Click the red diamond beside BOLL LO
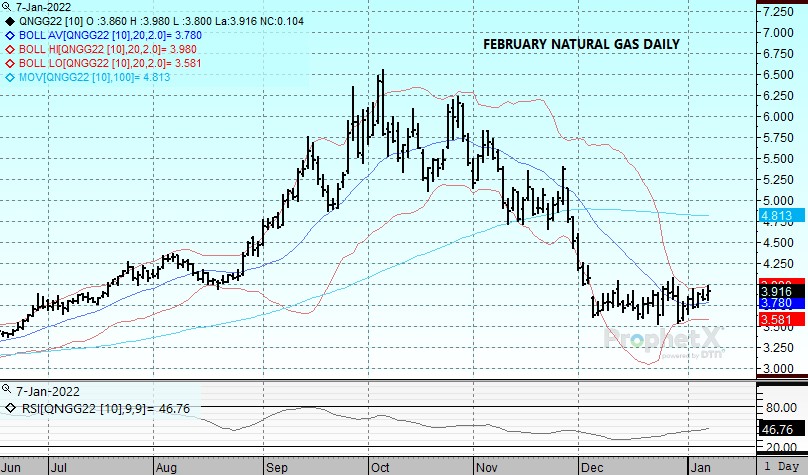 coord(9,62)
